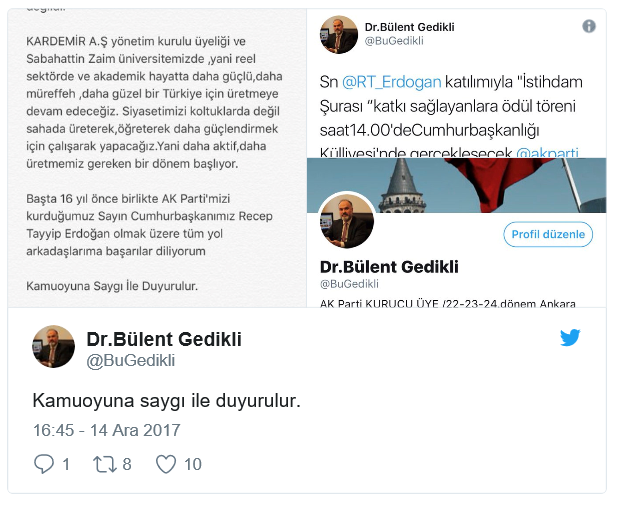Click the reply count number 1
The width and height of the screenshot is (617, 505).
(66, 464)
